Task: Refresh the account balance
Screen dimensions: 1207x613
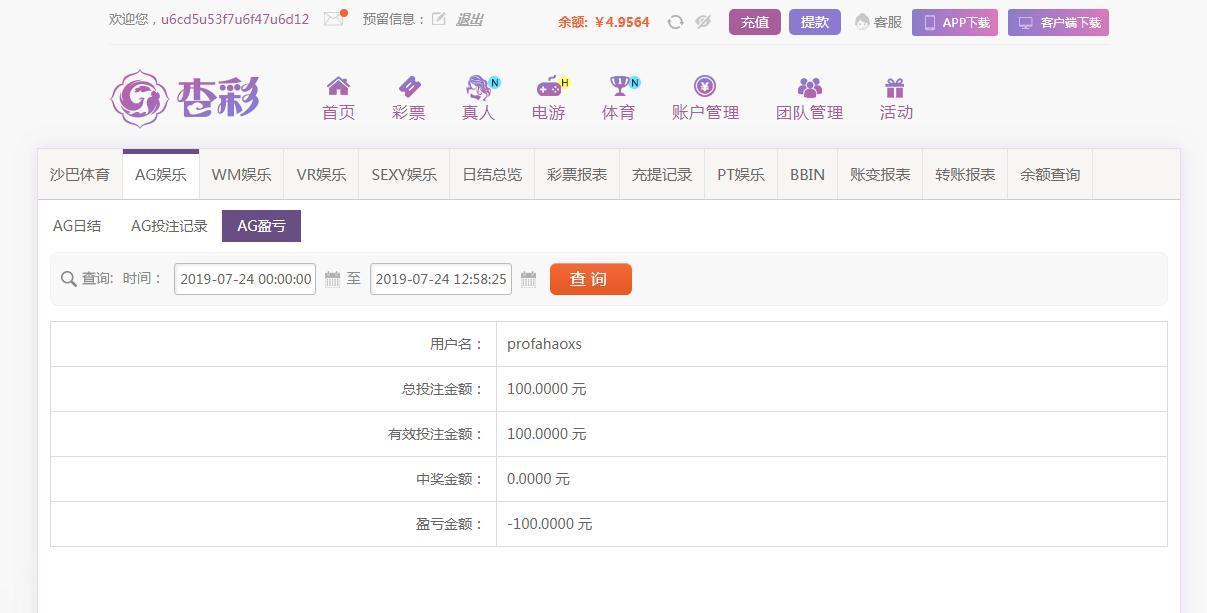Action: point(675,22)
